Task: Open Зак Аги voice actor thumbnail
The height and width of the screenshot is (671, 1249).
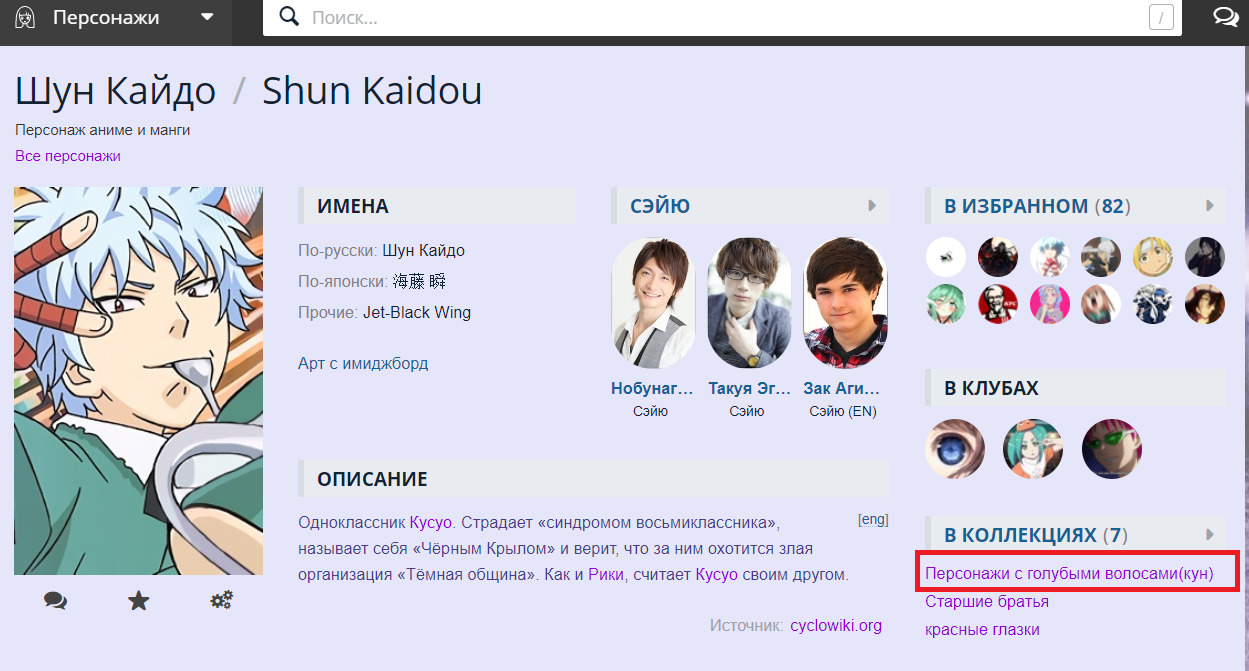Action: point(845,303)
